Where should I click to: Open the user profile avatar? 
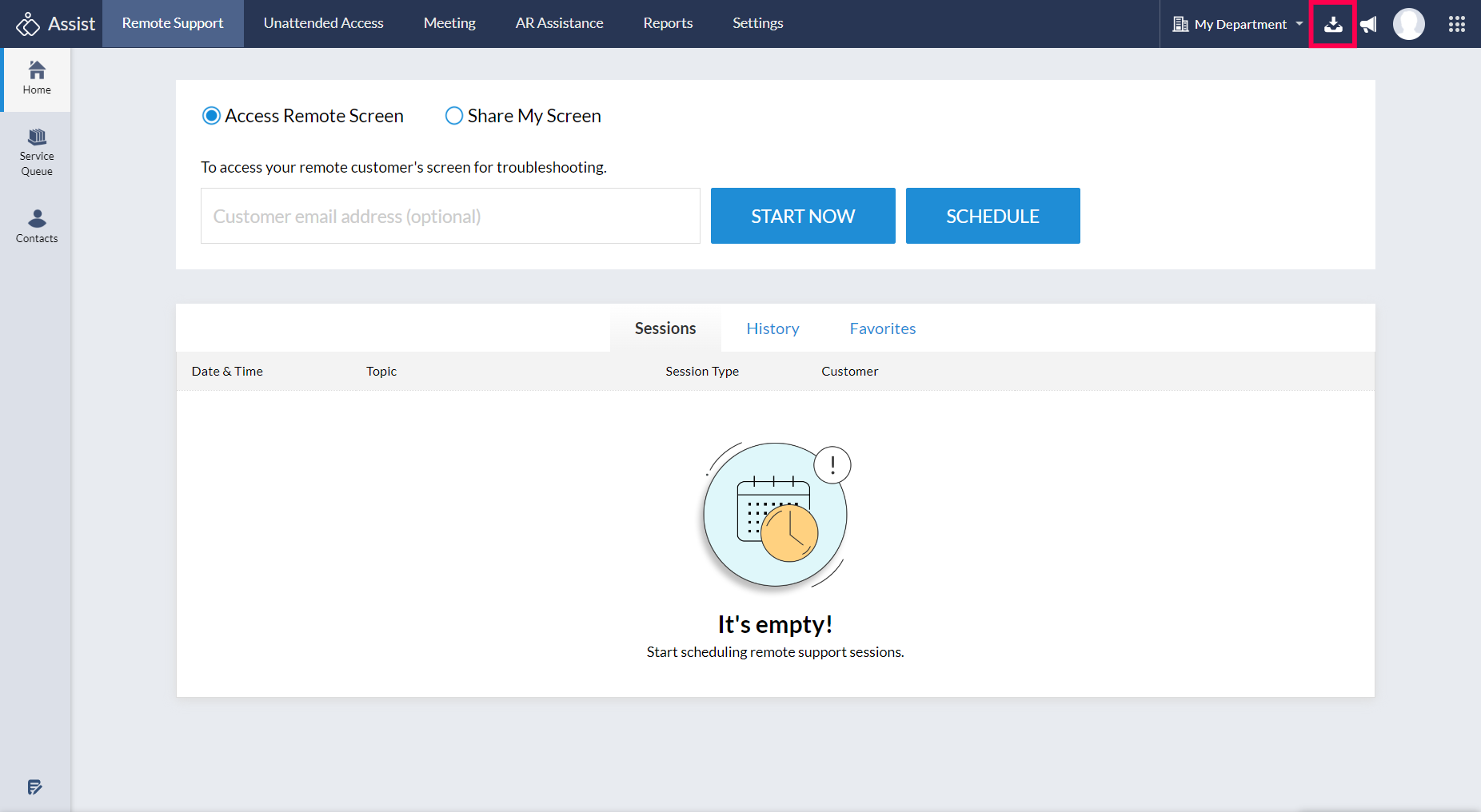click(x=1408, y=24)
